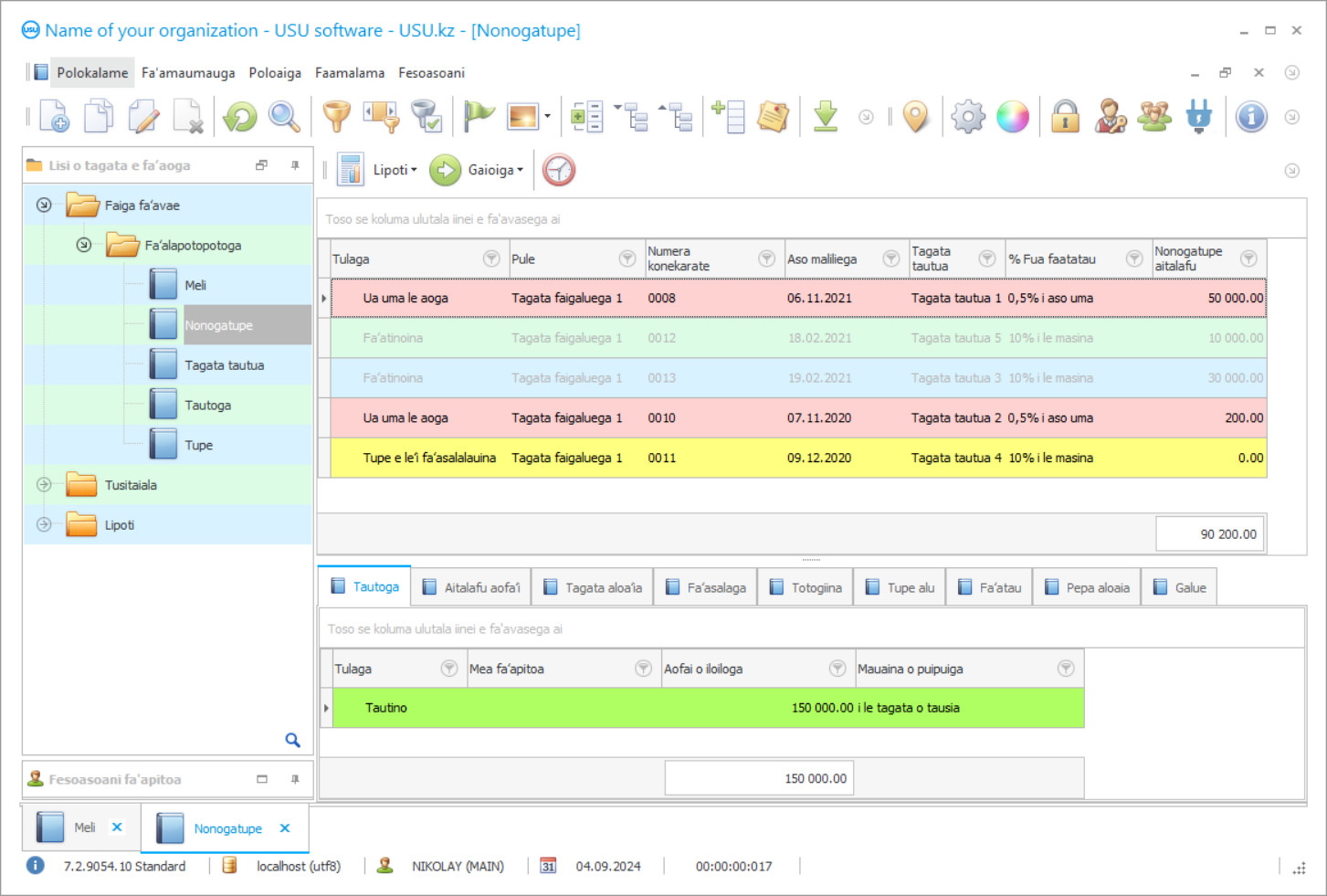
Task: Open the Poloaiga menu
Action: pos(275,72)
